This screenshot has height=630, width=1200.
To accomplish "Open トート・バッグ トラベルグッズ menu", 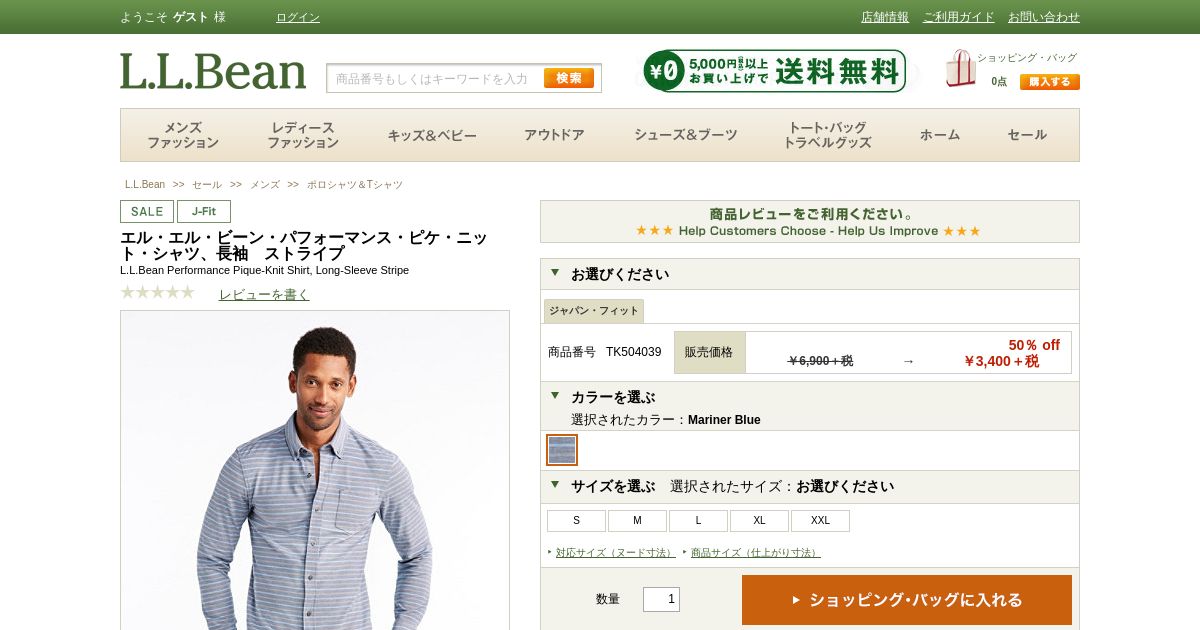I will point(827,135).
